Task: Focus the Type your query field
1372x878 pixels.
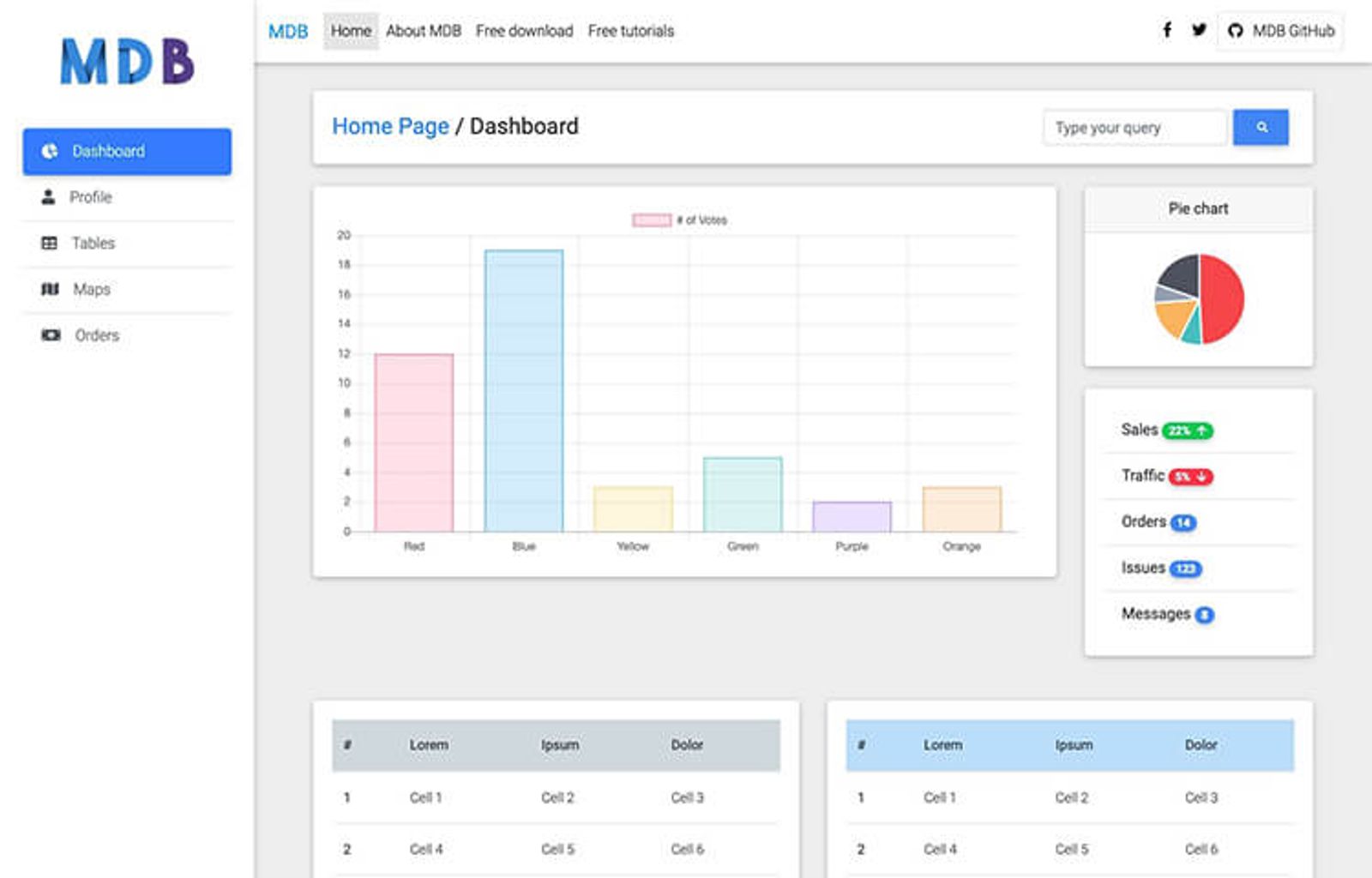Action: pyautogui.click(x=1135, y=128)
